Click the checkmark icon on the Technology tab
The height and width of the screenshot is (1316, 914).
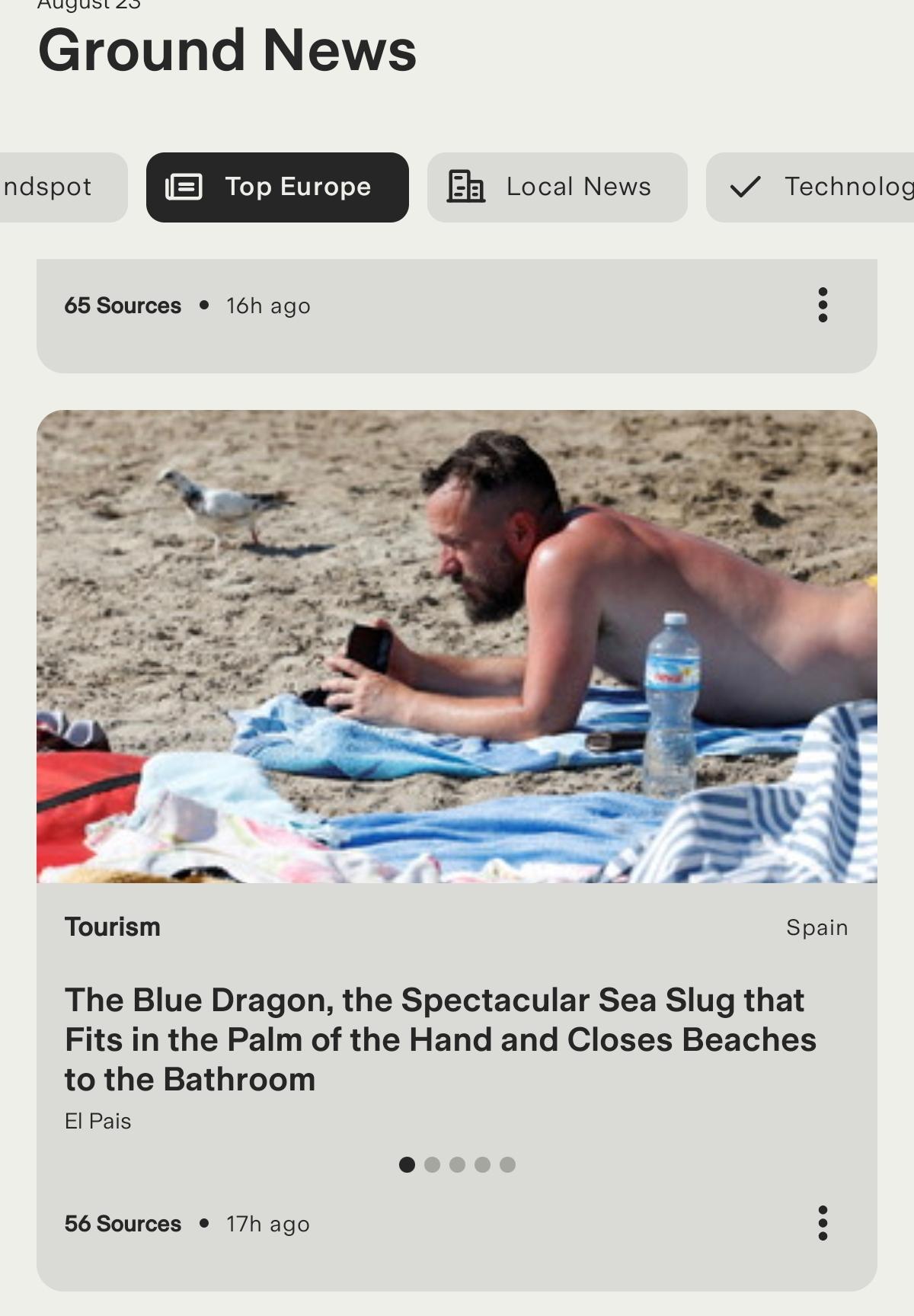point(745,187)
